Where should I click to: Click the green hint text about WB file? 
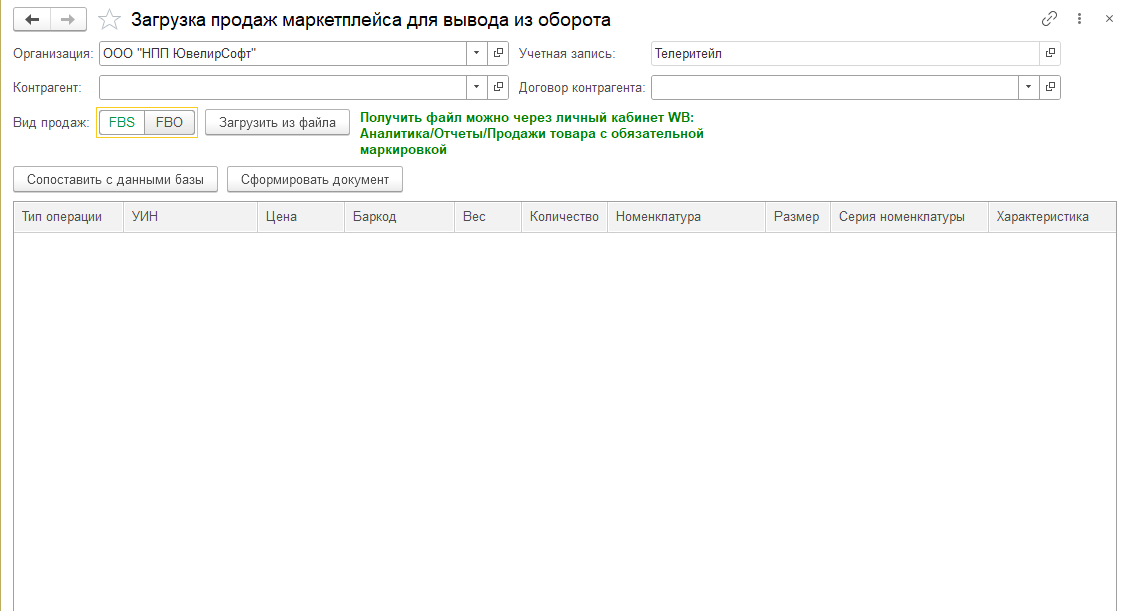pos(531,134)
